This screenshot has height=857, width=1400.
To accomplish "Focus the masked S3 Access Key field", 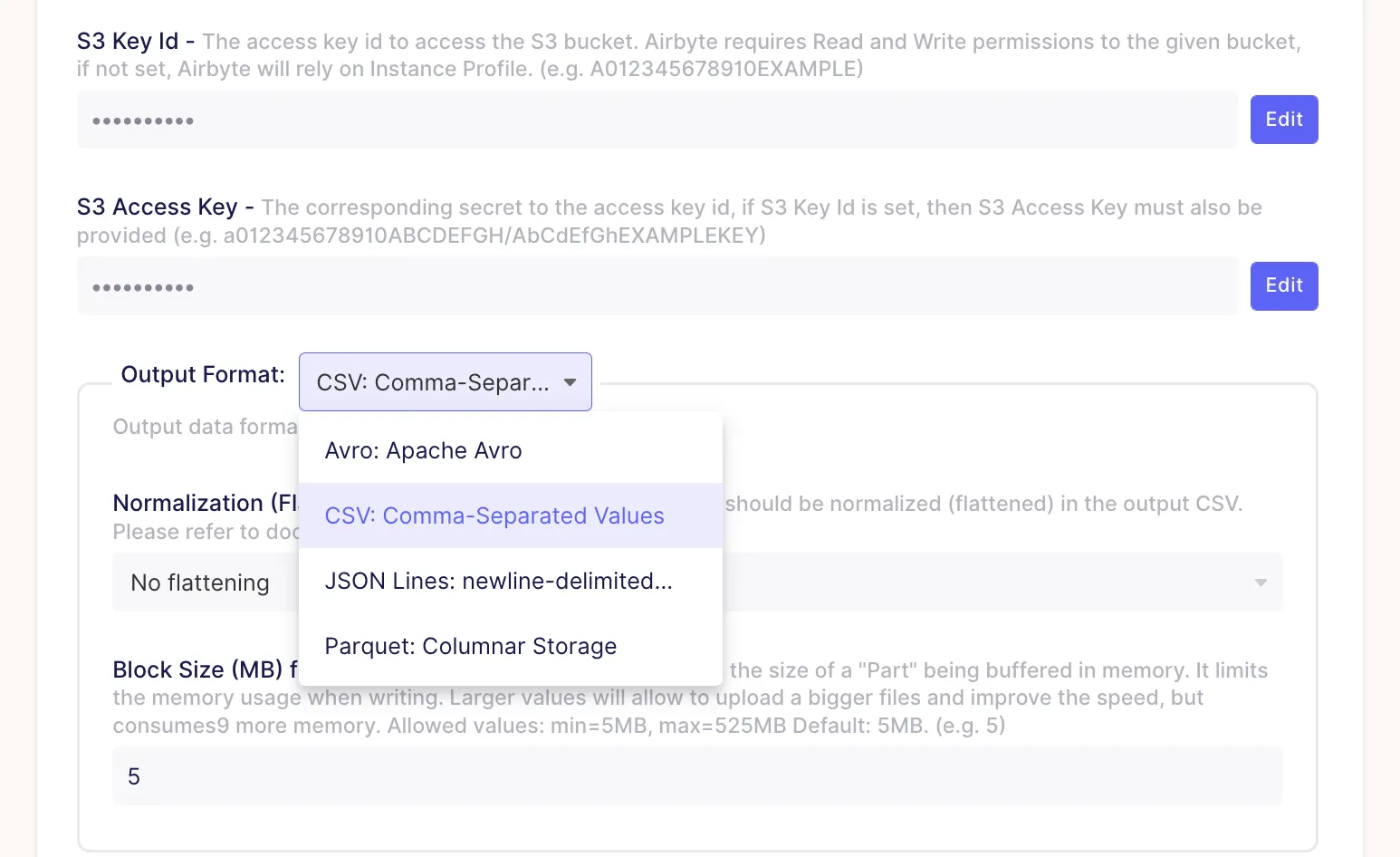I will [x=656, y=287].
